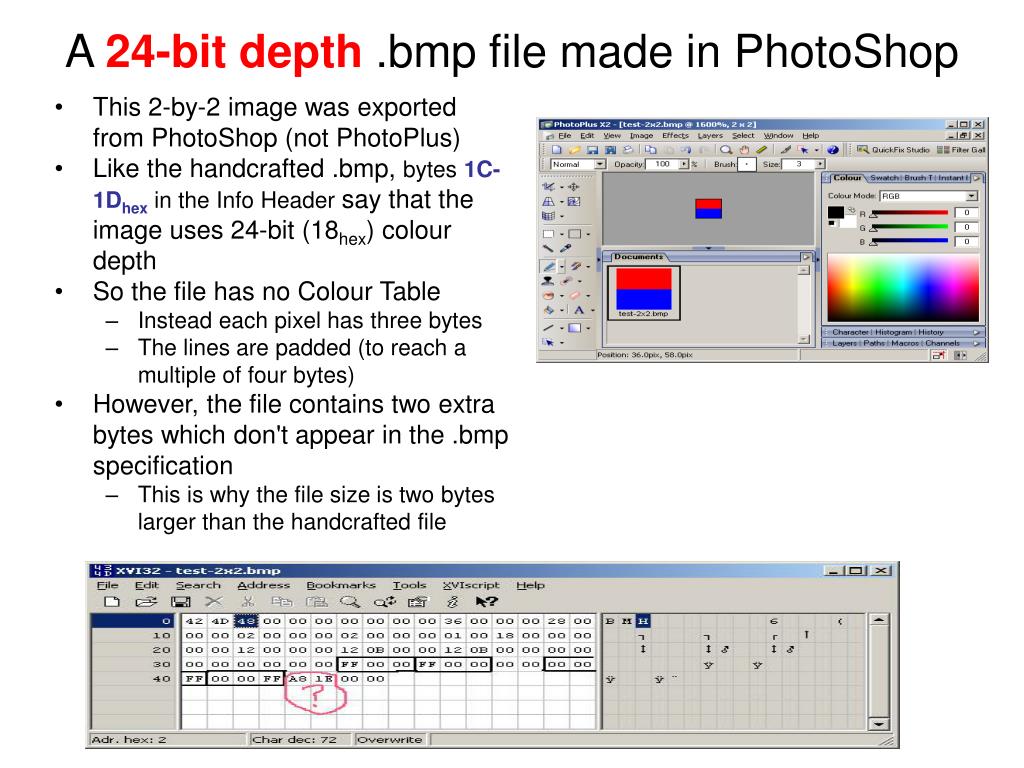The image size is (1024, 768).
Task: Switch to the Histogram tab
Action: 894,332
